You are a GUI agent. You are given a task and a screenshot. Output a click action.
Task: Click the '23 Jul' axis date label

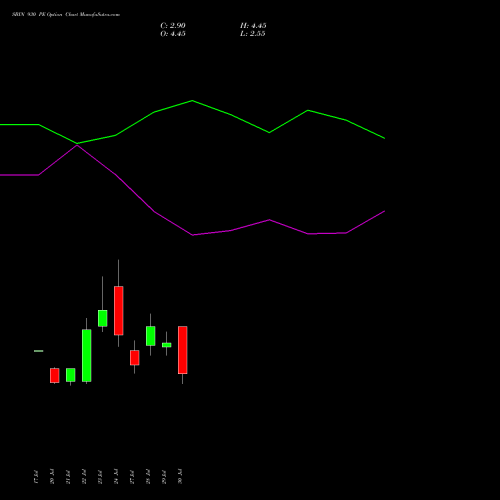100,477
